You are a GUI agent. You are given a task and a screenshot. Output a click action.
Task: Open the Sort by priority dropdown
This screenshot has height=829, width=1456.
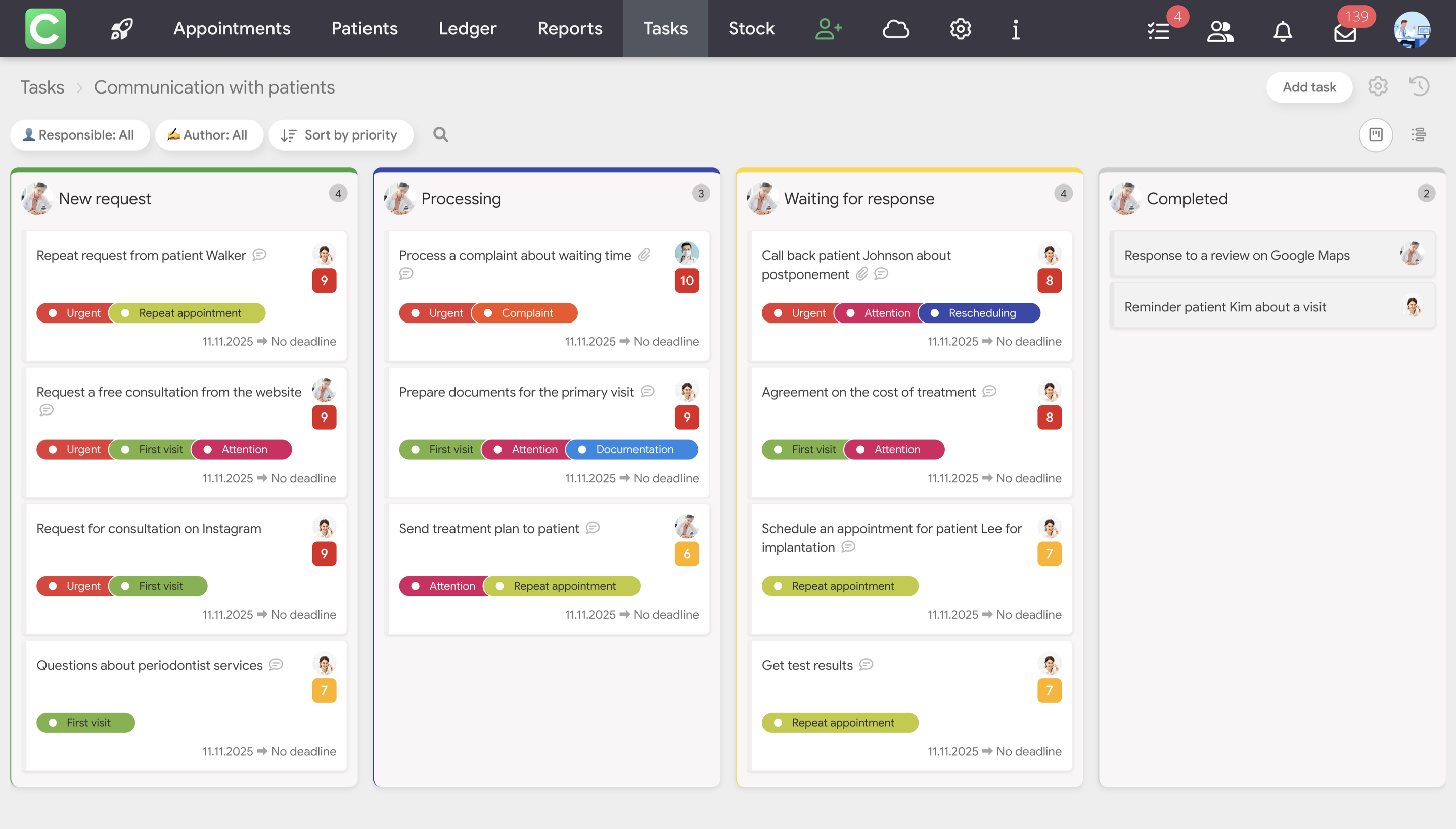pos(341,135)
